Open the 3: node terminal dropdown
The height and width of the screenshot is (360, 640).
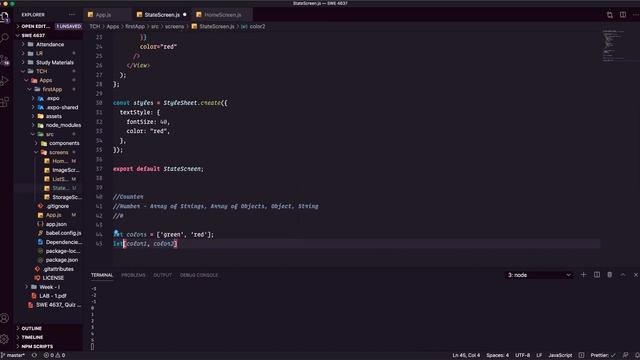pos(539,275)
